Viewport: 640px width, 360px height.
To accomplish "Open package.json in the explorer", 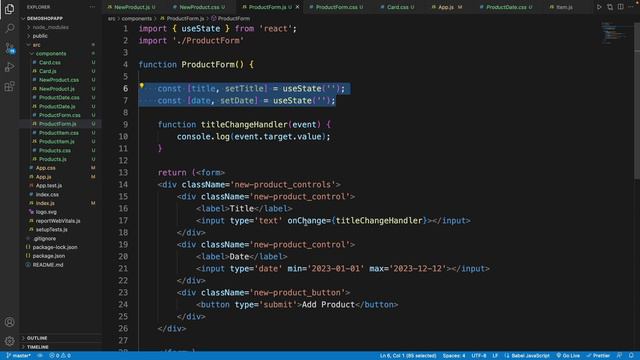I will click(x=49, y=256).
